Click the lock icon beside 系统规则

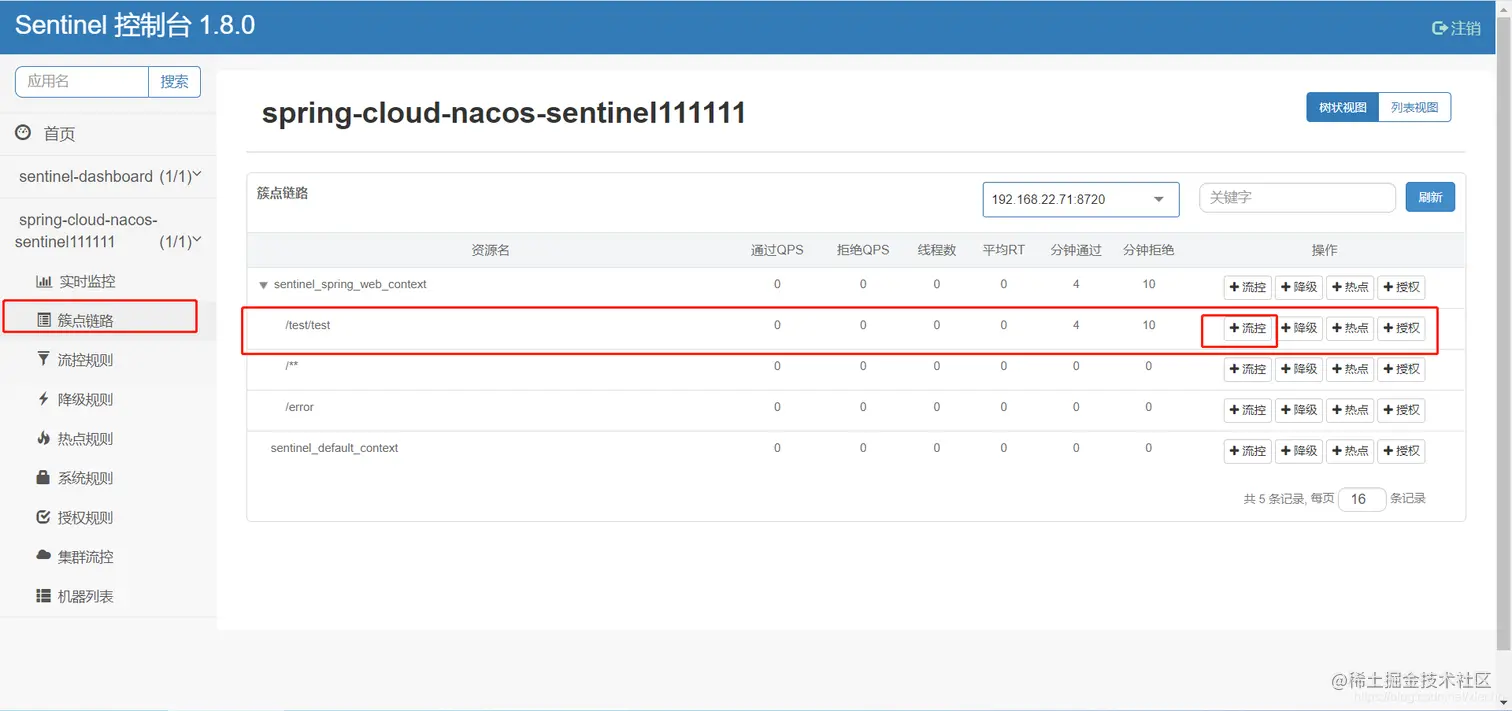(43, 478)
